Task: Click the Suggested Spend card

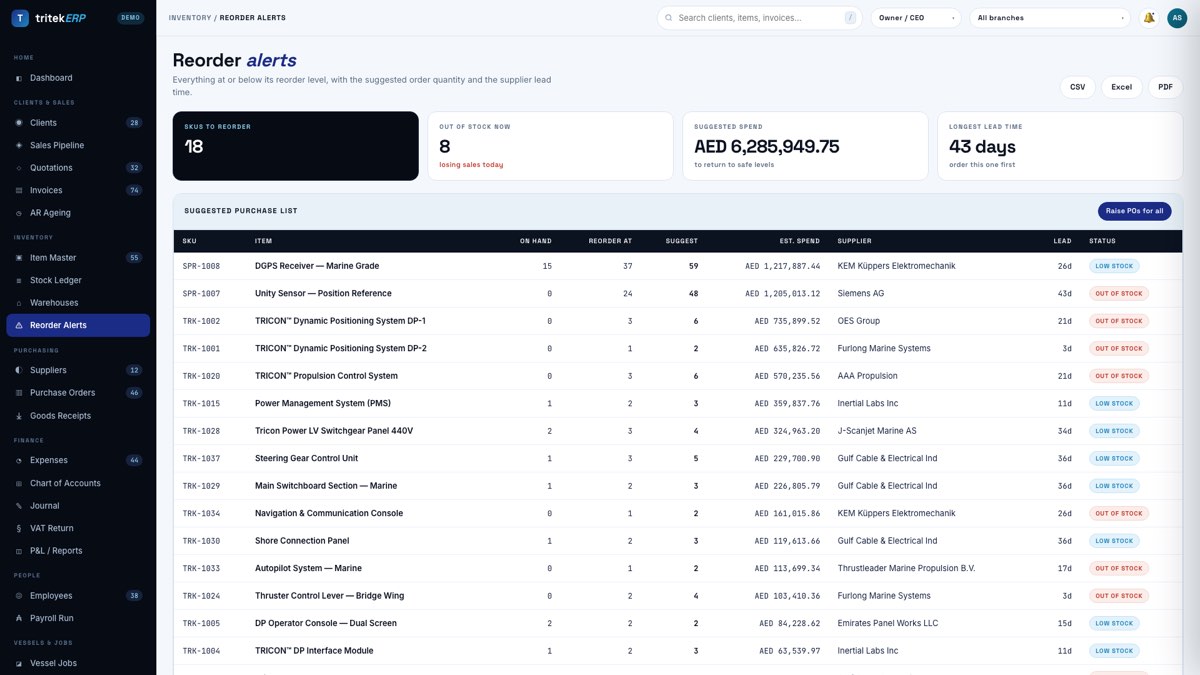Action: [805, 146]
